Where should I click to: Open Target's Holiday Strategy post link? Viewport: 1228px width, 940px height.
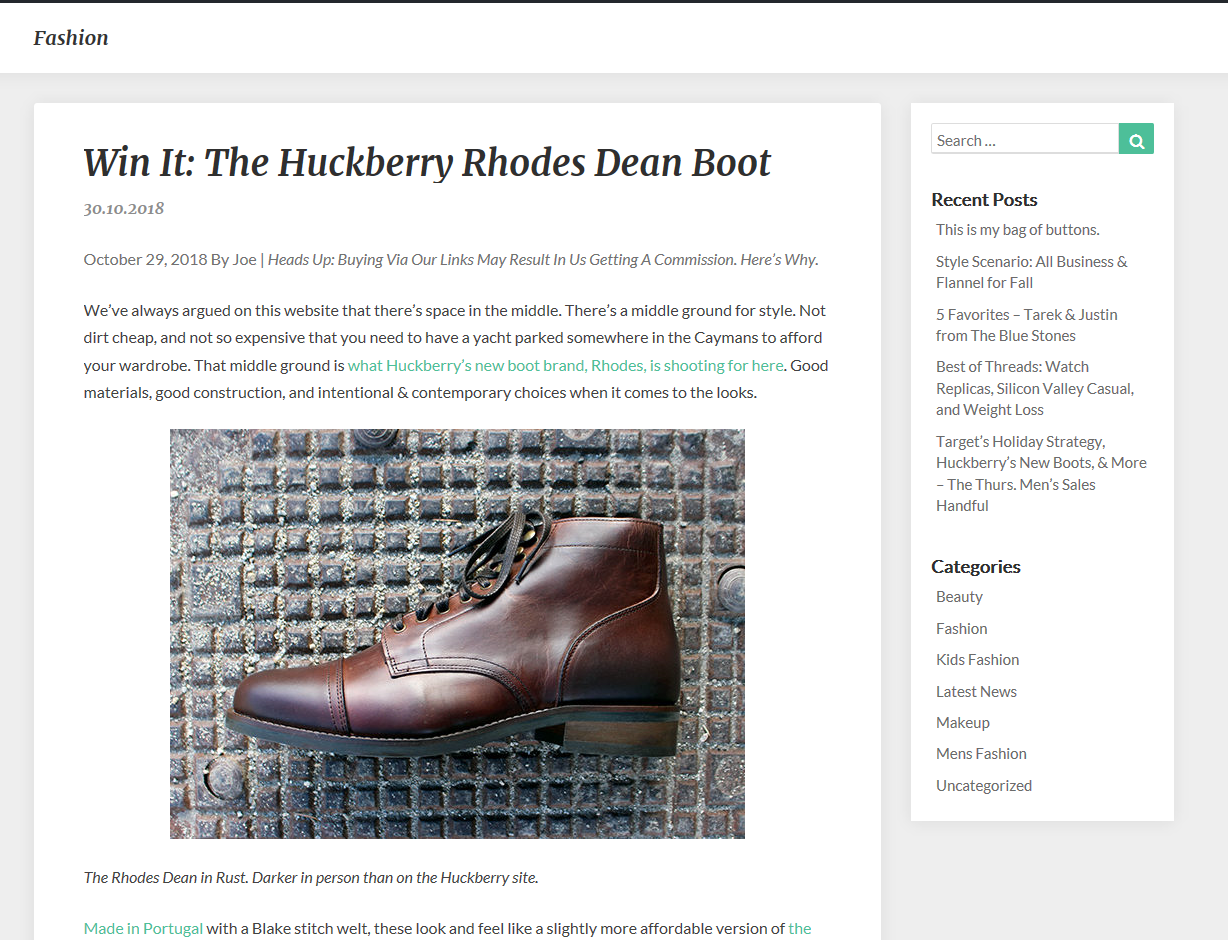click(1040, 473)
